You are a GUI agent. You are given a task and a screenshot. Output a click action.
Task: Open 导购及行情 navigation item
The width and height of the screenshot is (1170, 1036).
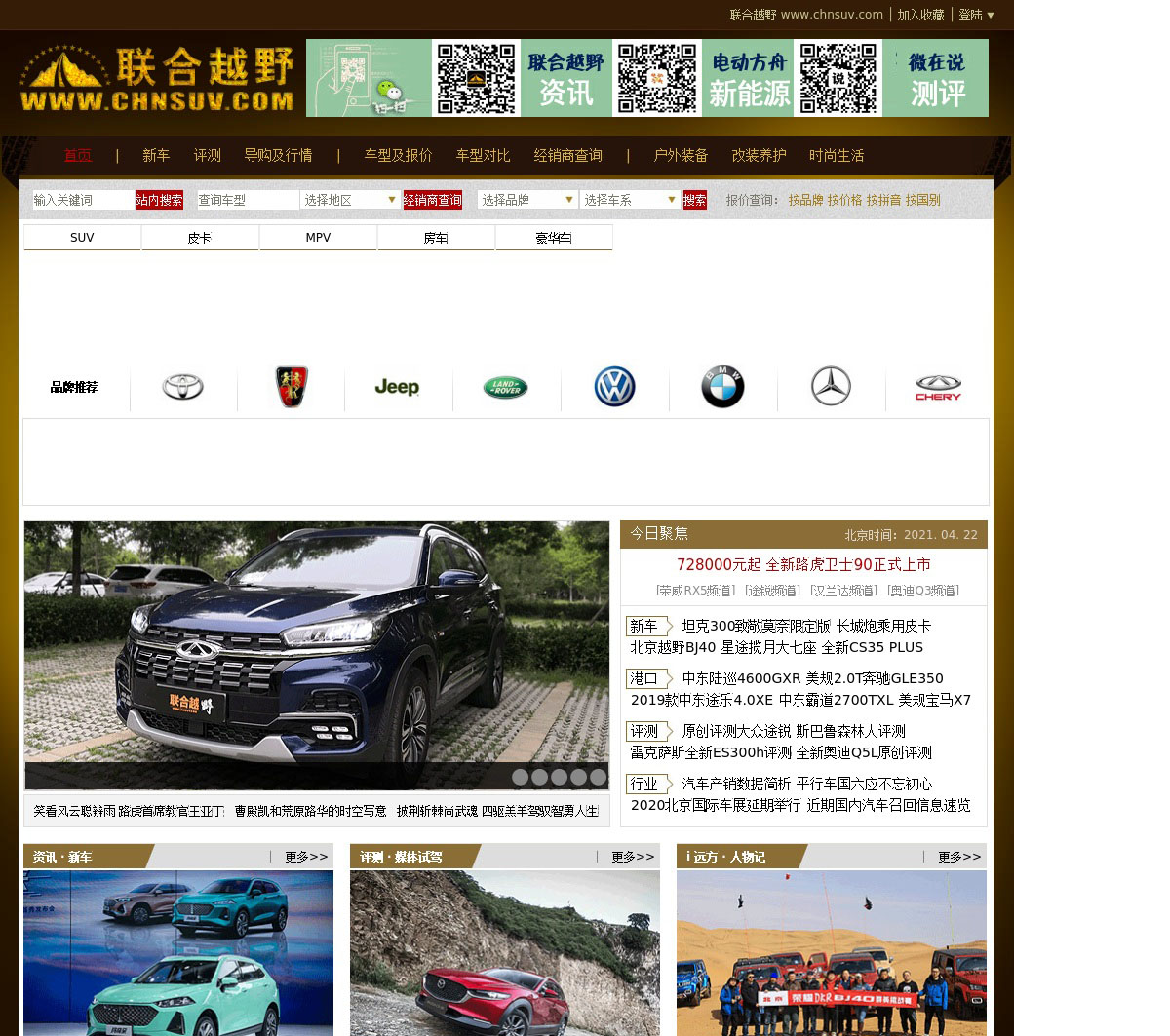tap(278, 155)
